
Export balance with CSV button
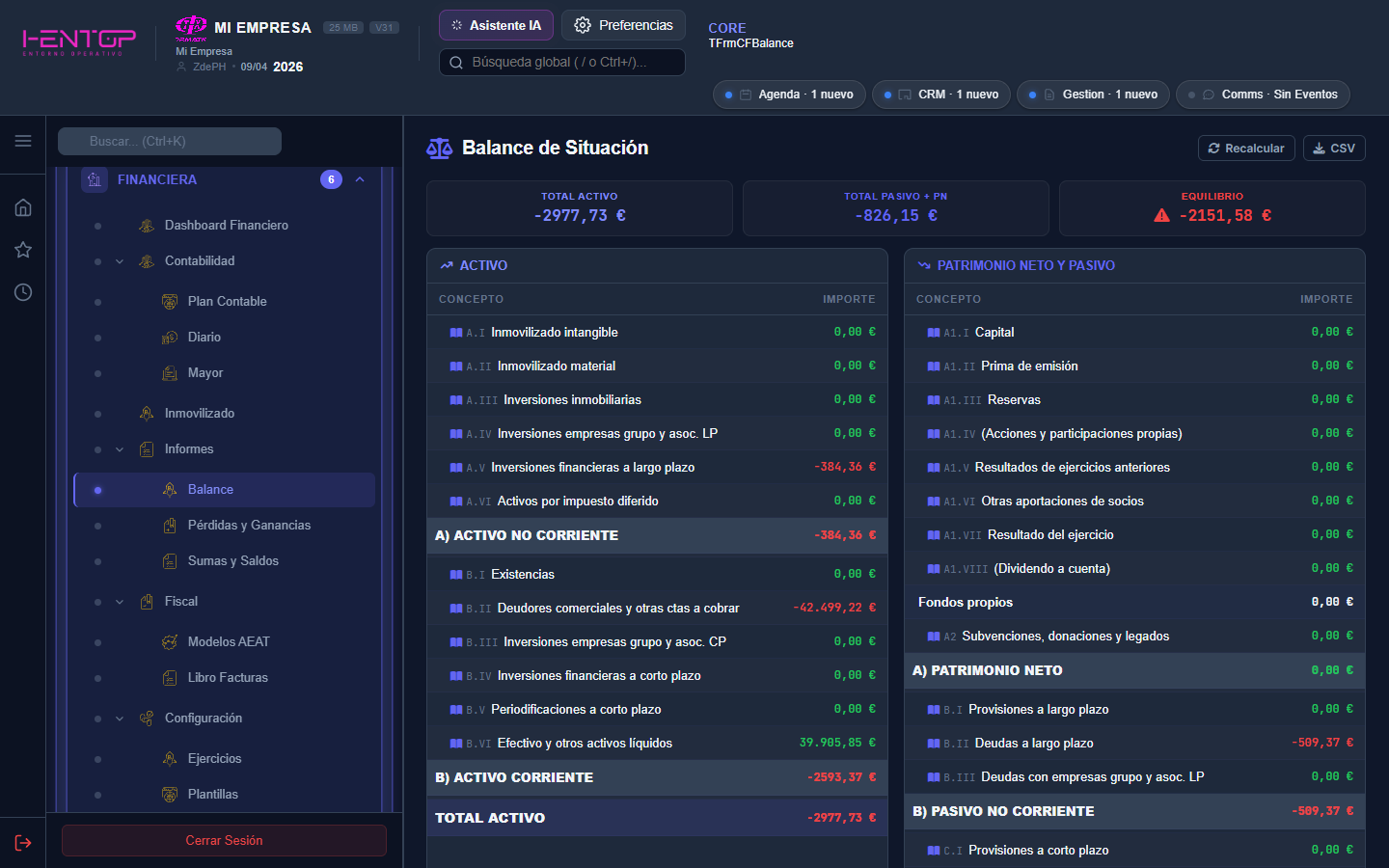coord(1334,149)
